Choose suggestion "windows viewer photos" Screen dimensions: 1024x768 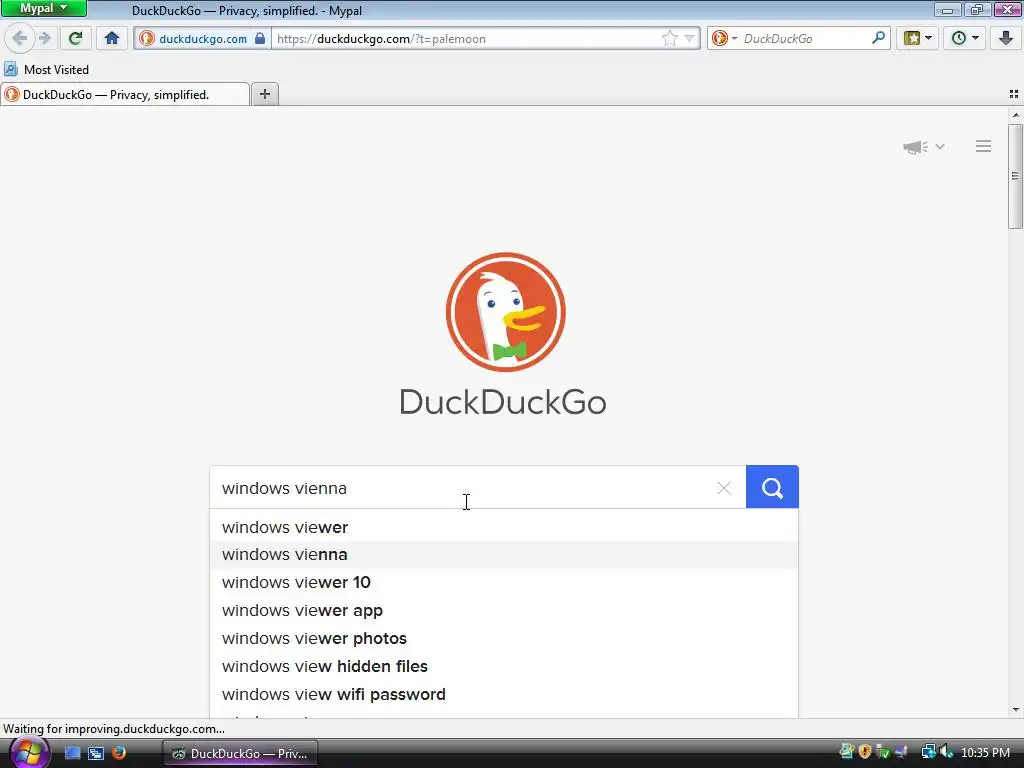pyautogui.click(x=504, y=639)
